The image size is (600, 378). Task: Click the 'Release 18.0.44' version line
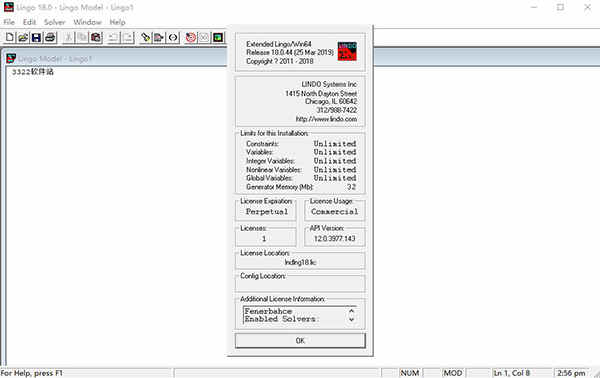[290, 52]
